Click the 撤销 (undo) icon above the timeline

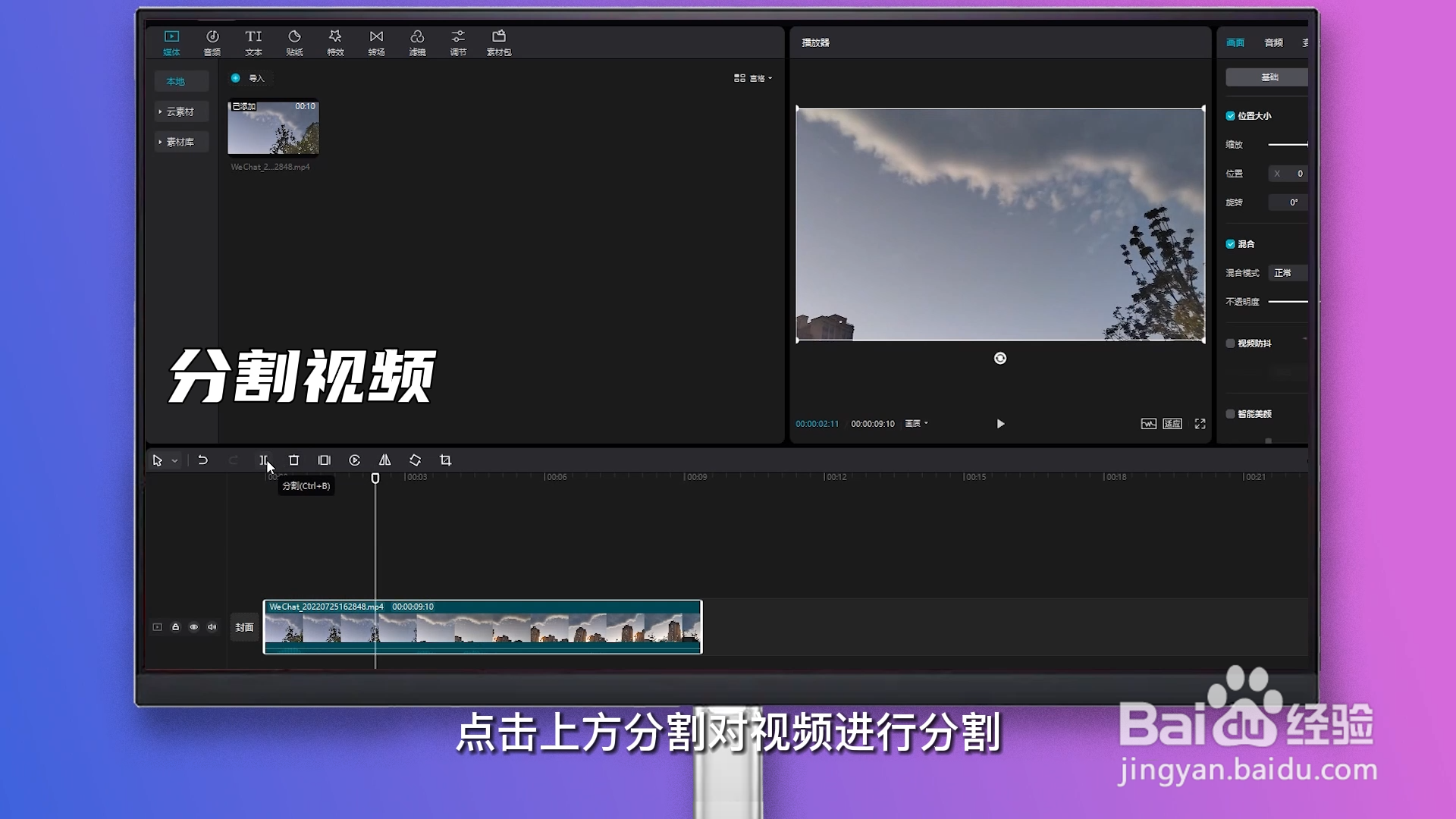(202, 460)
